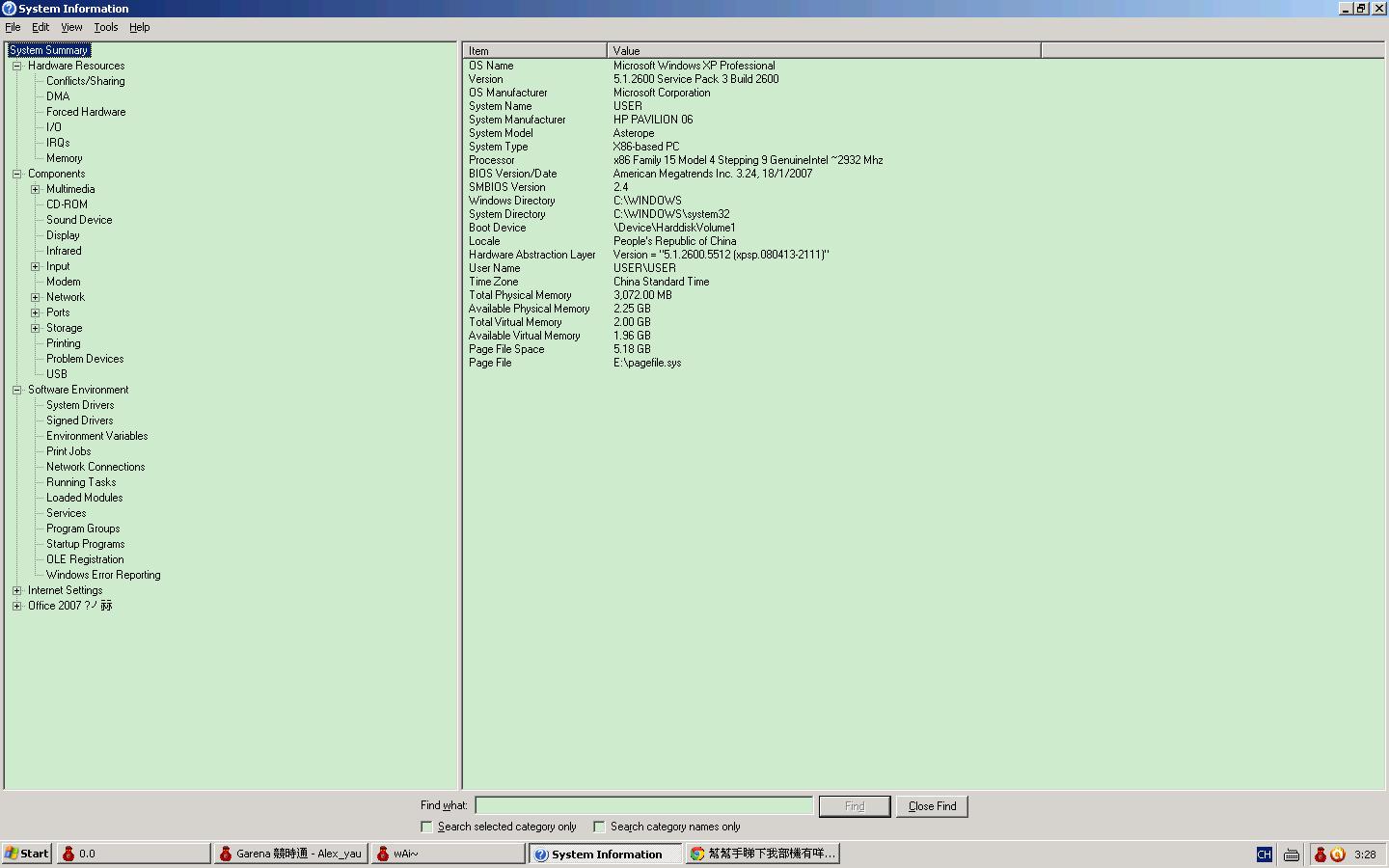This screenshot has width=1389, height=868.
Task: Select Network Connections tree item
Action: click(x=95, y=467)
